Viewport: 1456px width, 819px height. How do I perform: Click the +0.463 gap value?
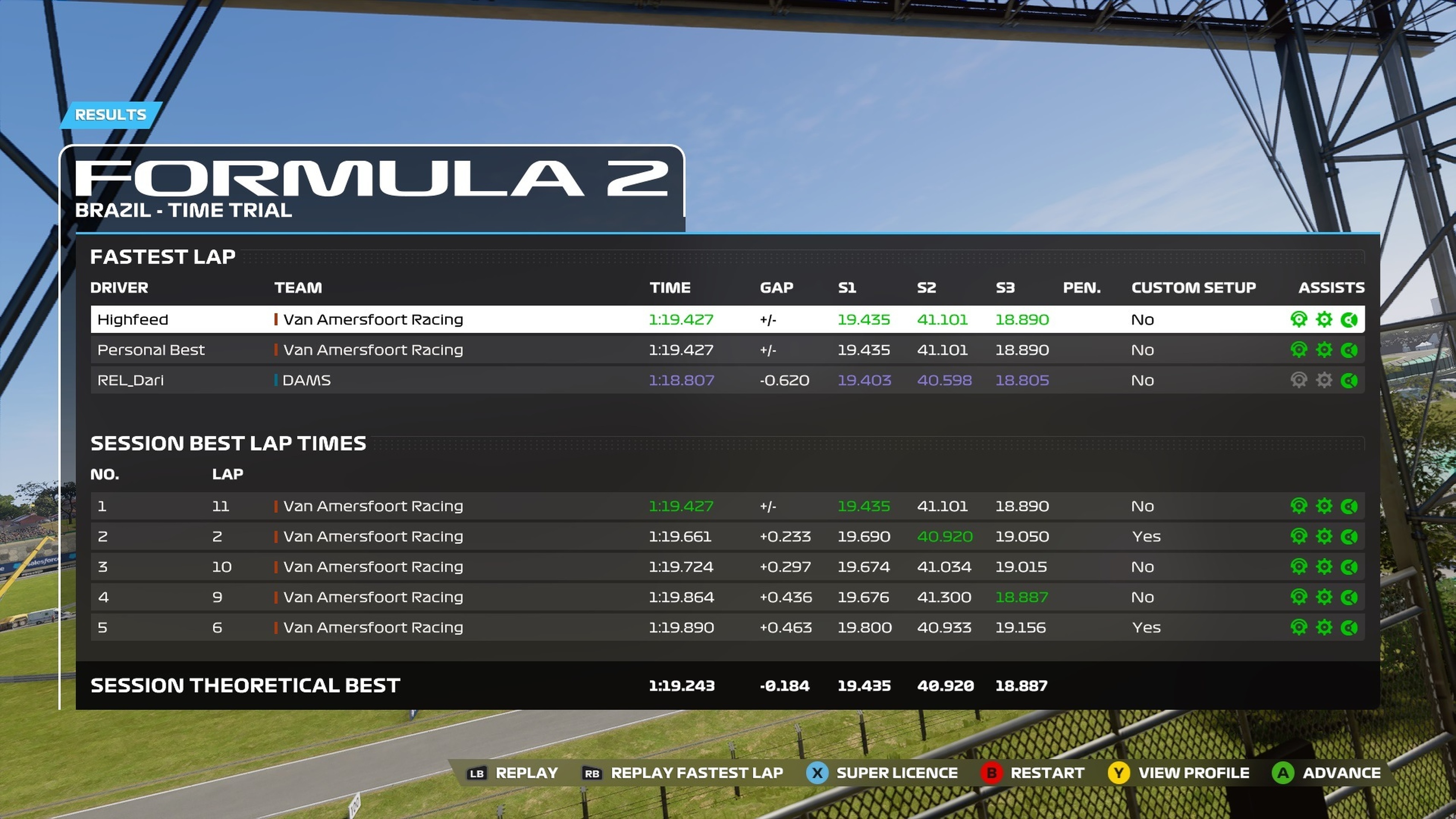tap(786, 627)
